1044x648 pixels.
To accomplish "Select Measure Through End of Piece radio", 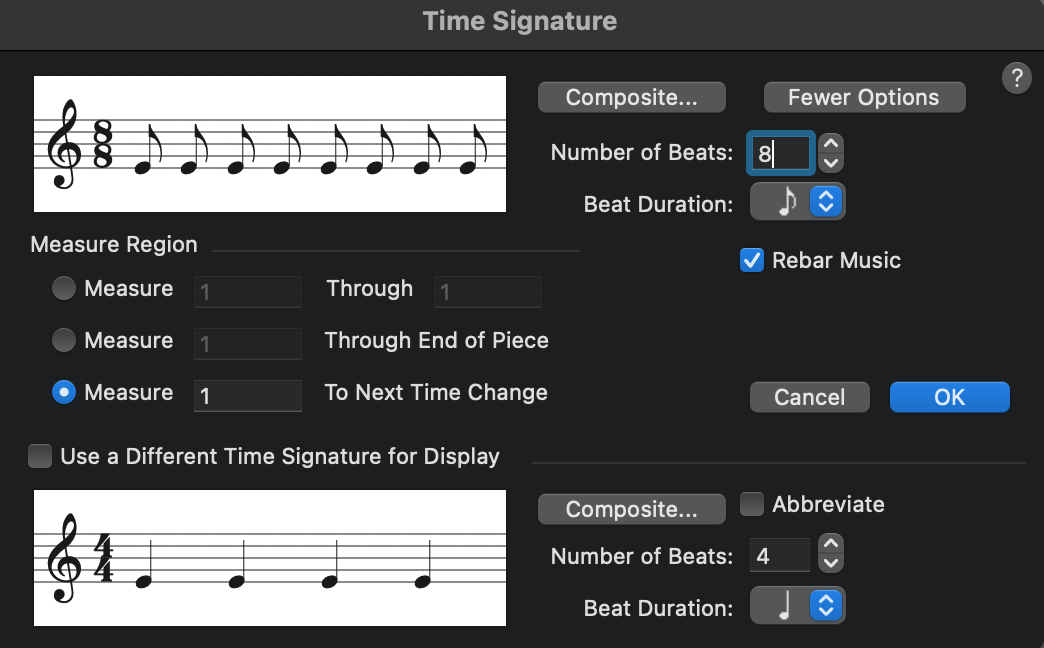I will click(64, 341).
